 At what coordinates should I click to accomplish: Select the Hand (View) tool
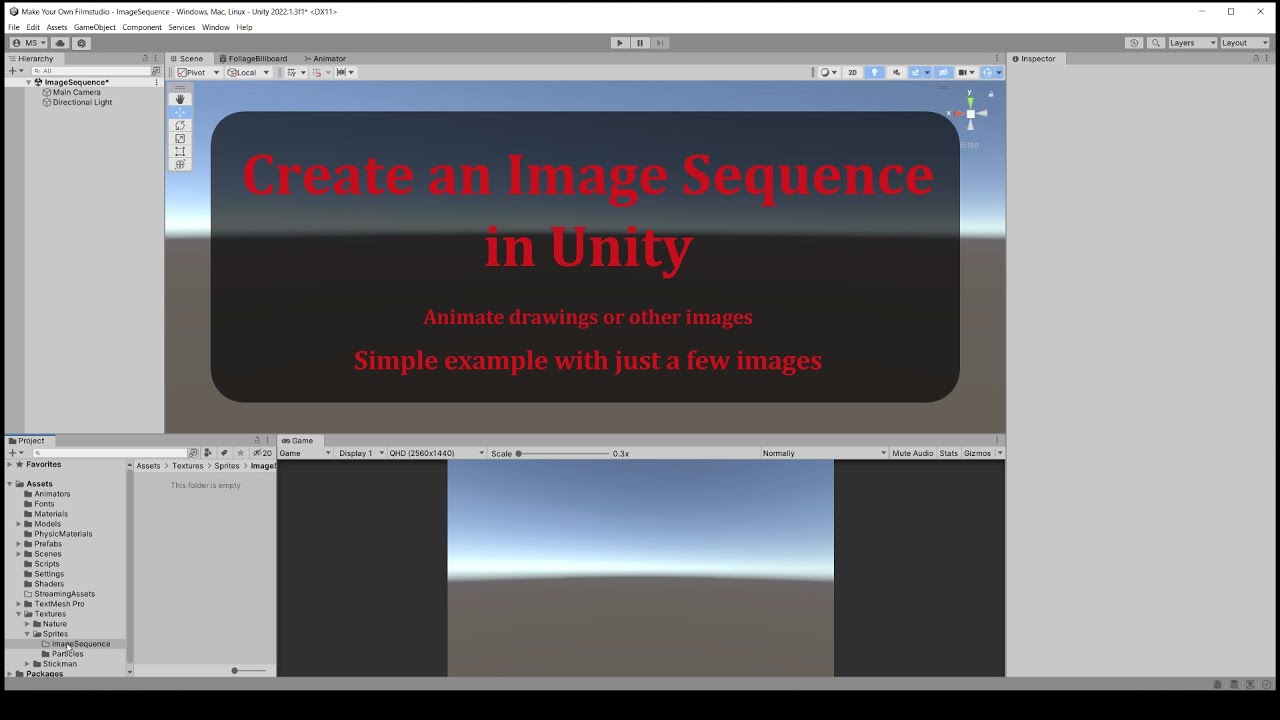tap(180, 99)
